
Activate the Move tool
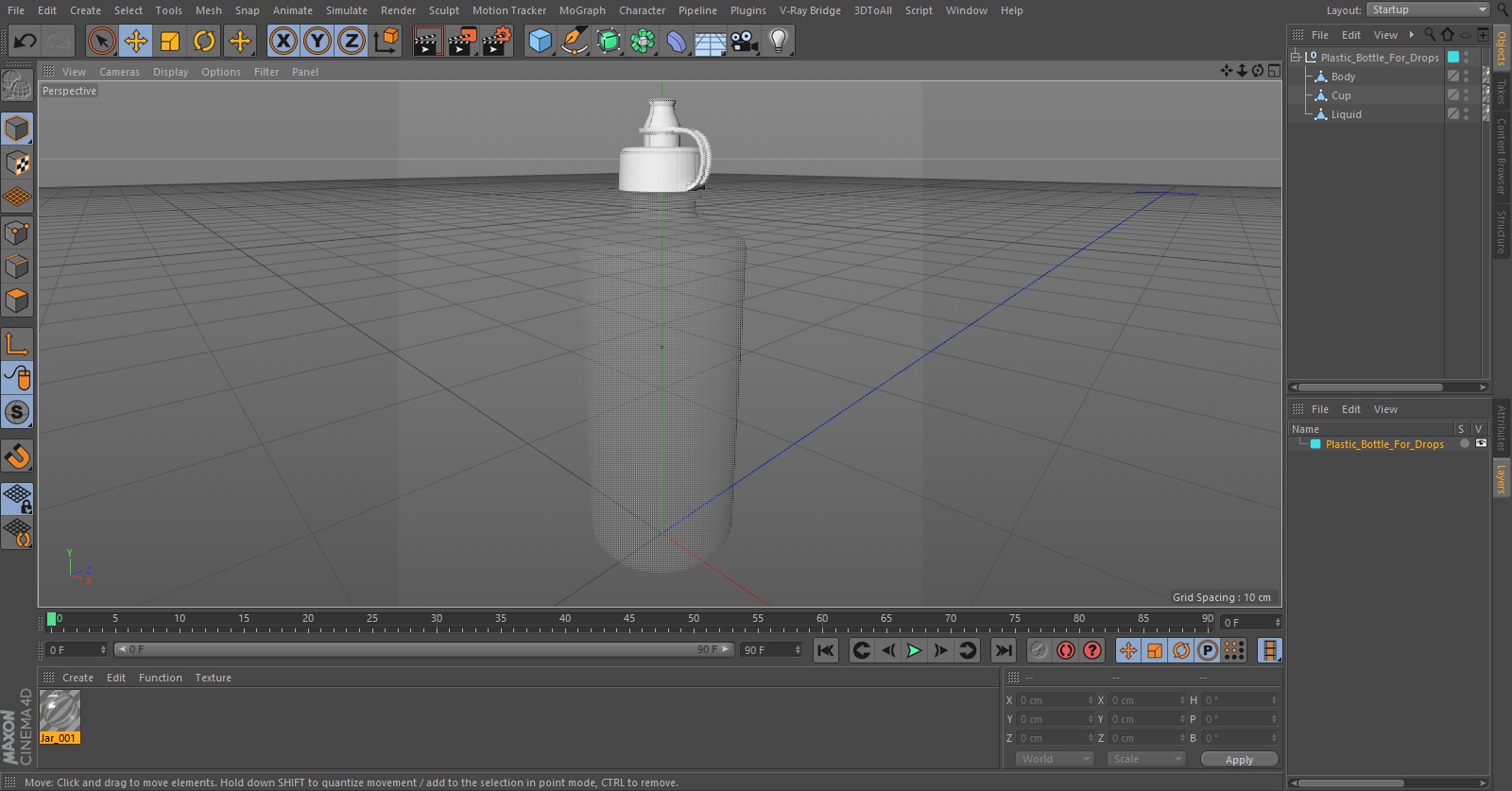click(x=136, y=41)
